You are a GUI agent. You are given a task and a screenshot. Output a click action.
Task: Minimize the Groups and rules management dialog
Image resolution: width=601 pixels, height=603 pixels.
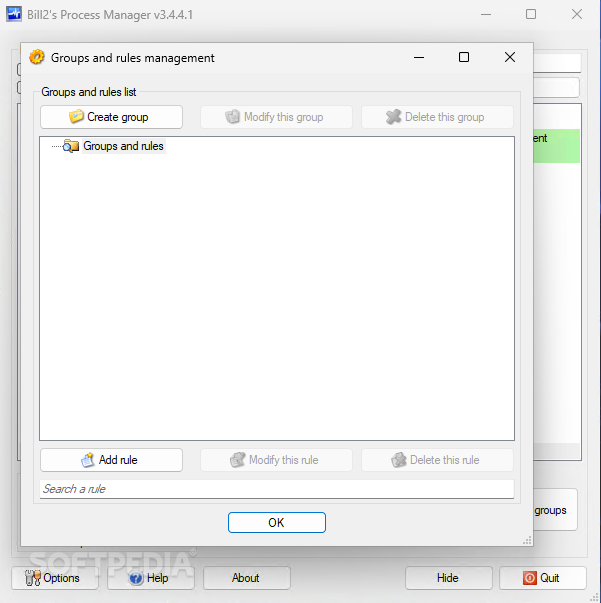click(x=419, y=57)
